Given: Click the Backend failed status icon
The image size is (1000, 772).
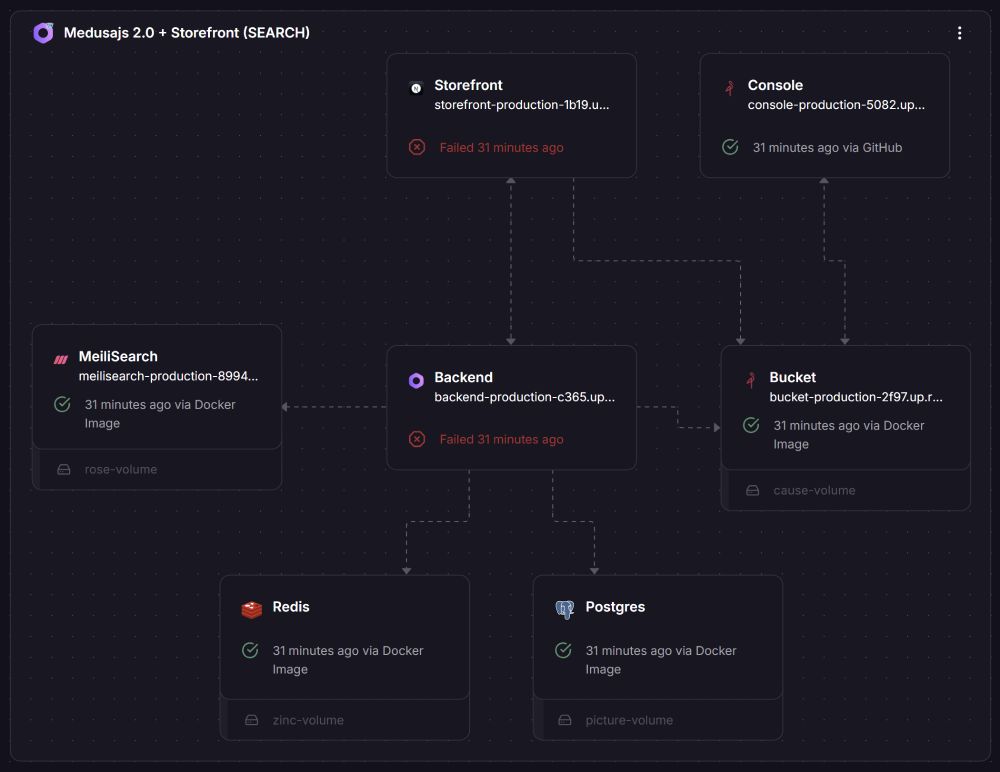Looking at the screenshot, I should coord(417,439).
